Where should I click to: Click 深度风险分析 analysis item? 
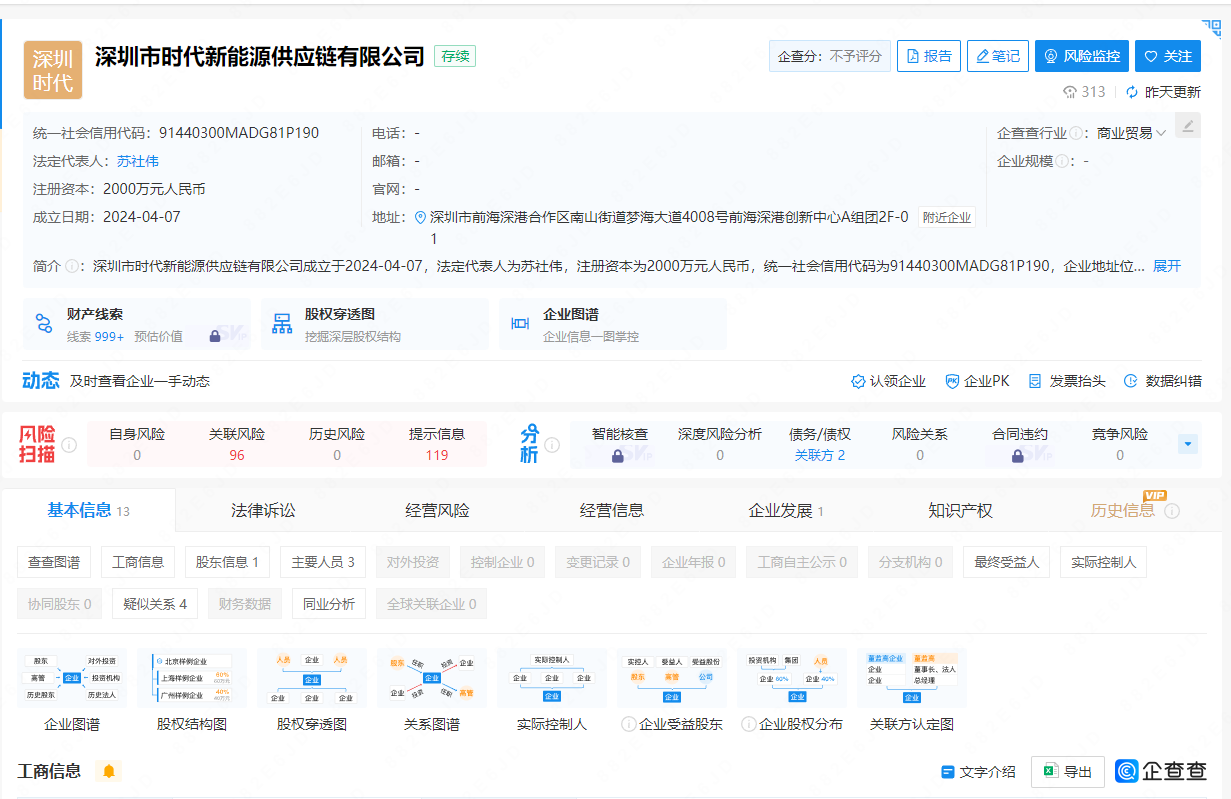pyautogui.click(x=720, y=444)
